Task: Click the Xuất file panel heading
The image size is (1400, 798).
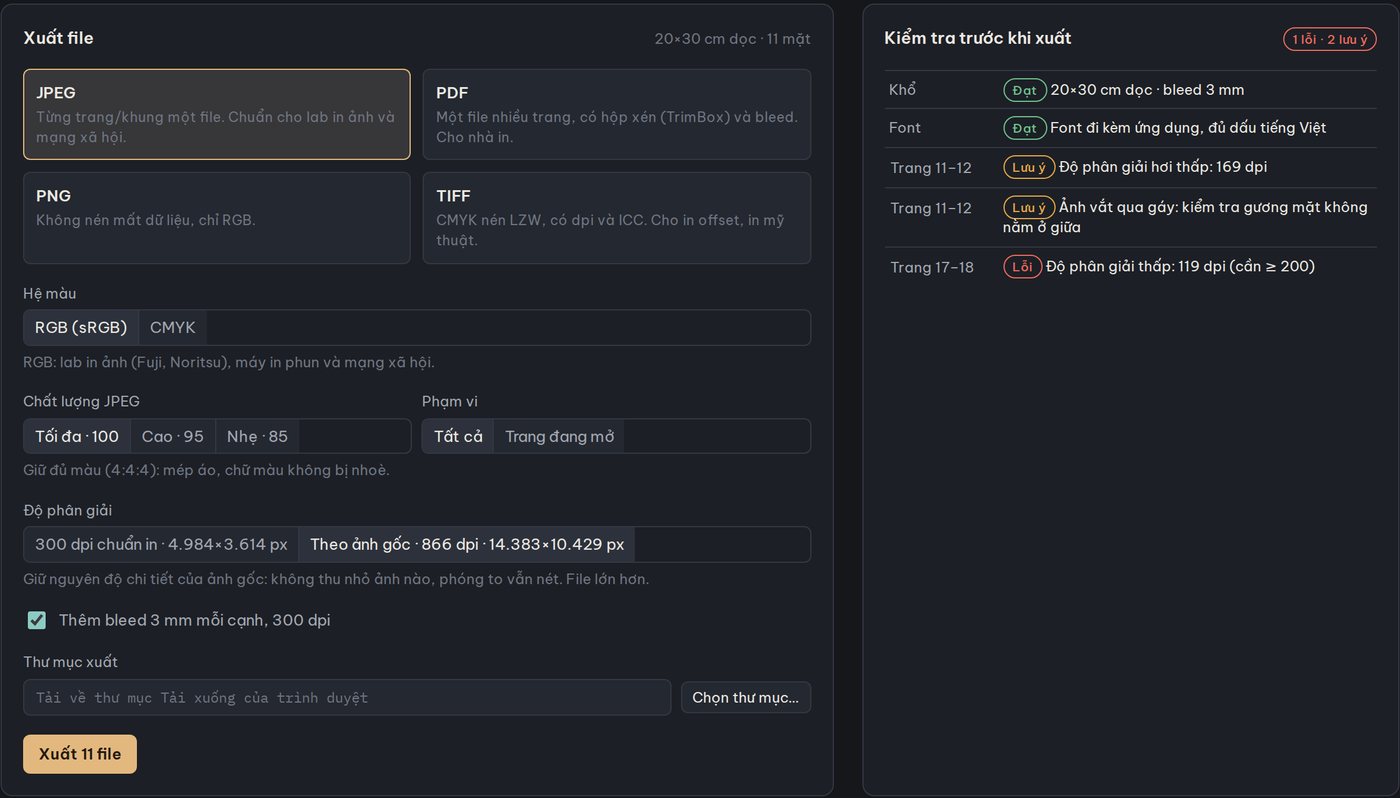Action: pyautogui.click(x=58, y=38)
